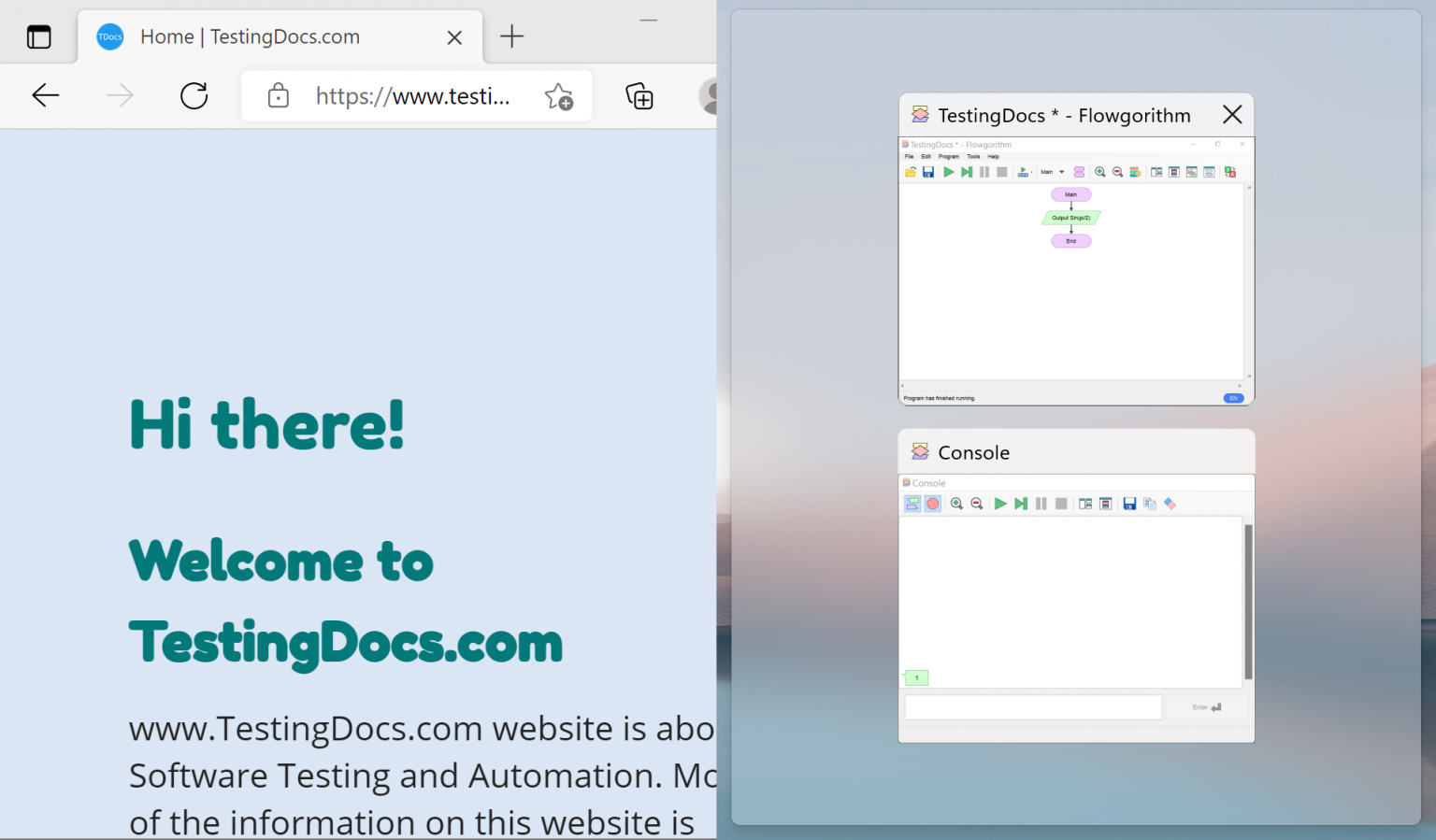Expand the run-speed dropdown arrow
Screen dimensions: 1436x840
point(1031,172)
